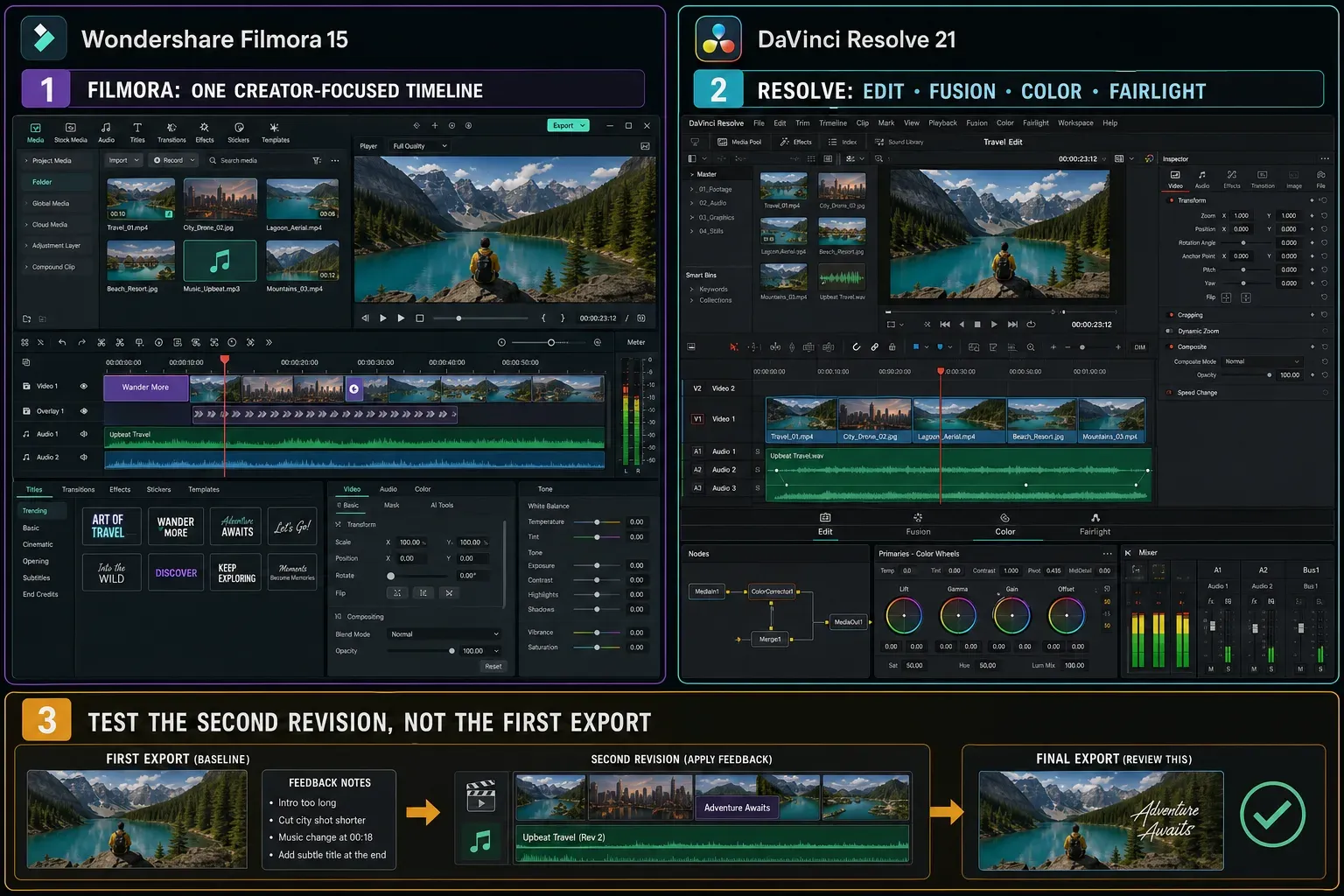1344x896 pixels.
Task: Open the Cinematic titles category in Filmora
Action: click(38, 544)
